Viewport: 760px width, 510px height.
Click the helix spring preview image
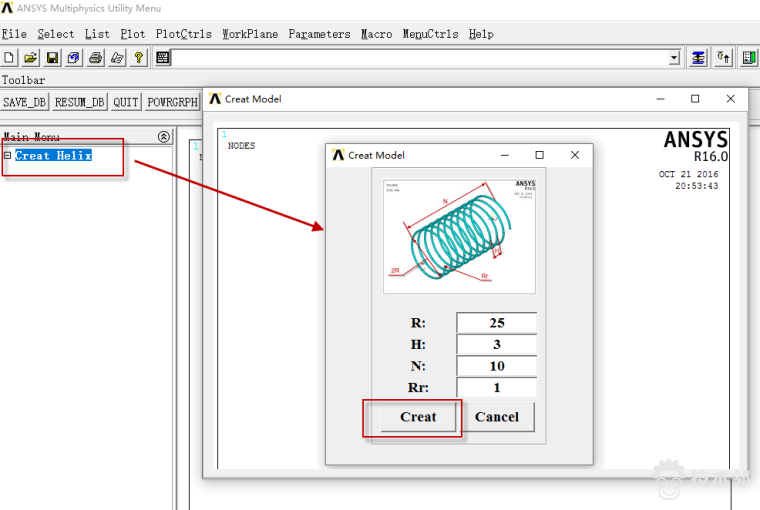459,236
